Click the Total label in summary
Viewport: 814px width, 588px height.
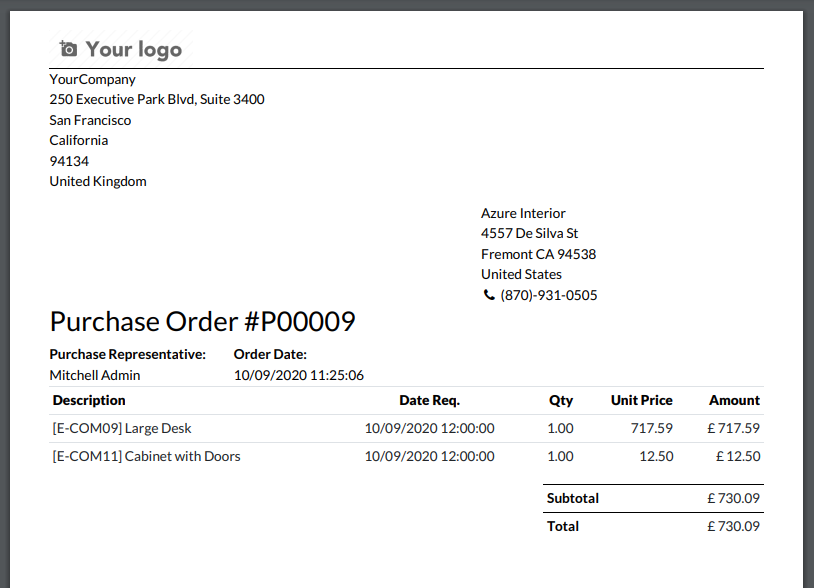coord(563,526)
